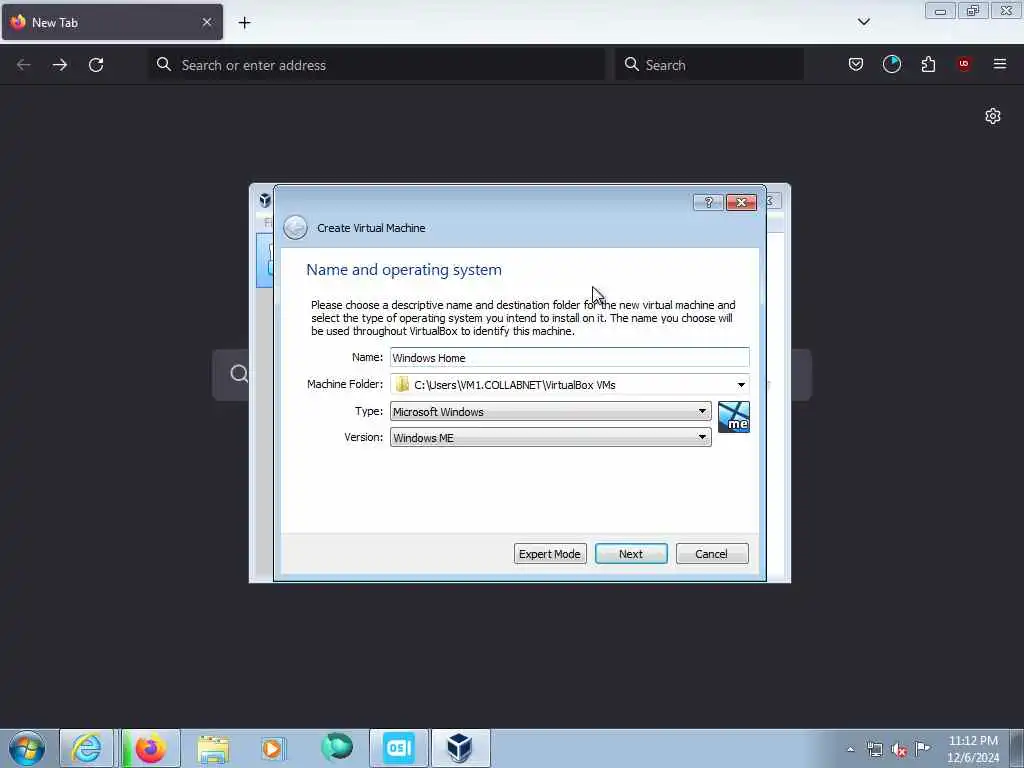The image size is (1024, 768).
Task: Edit the Name field containing Windows Home
Action: 569,358
